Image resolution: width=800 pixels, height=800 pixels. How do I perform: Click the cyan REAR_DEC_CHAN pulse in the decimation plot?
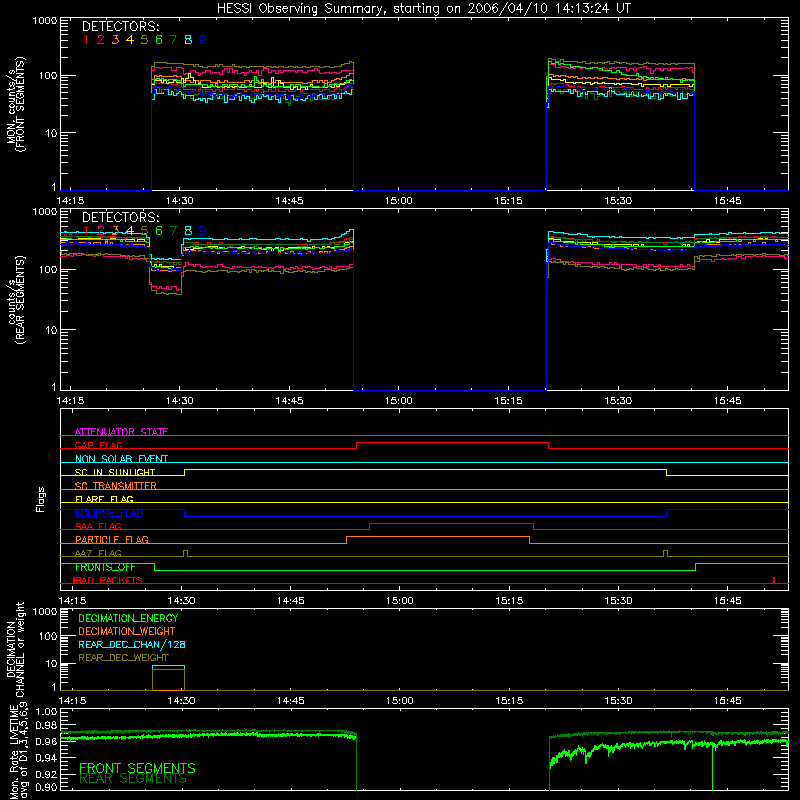point(168,666)
